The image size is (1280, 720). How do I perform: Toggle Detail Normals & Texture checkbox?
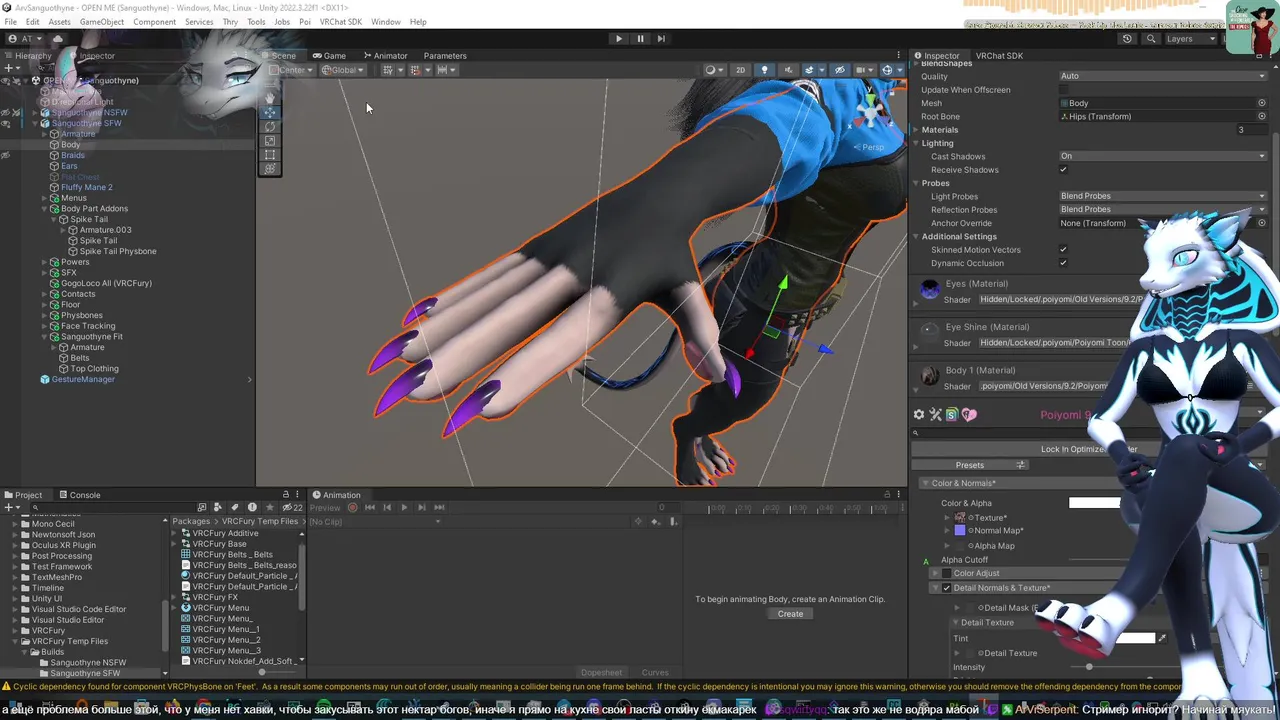(946, 588)
